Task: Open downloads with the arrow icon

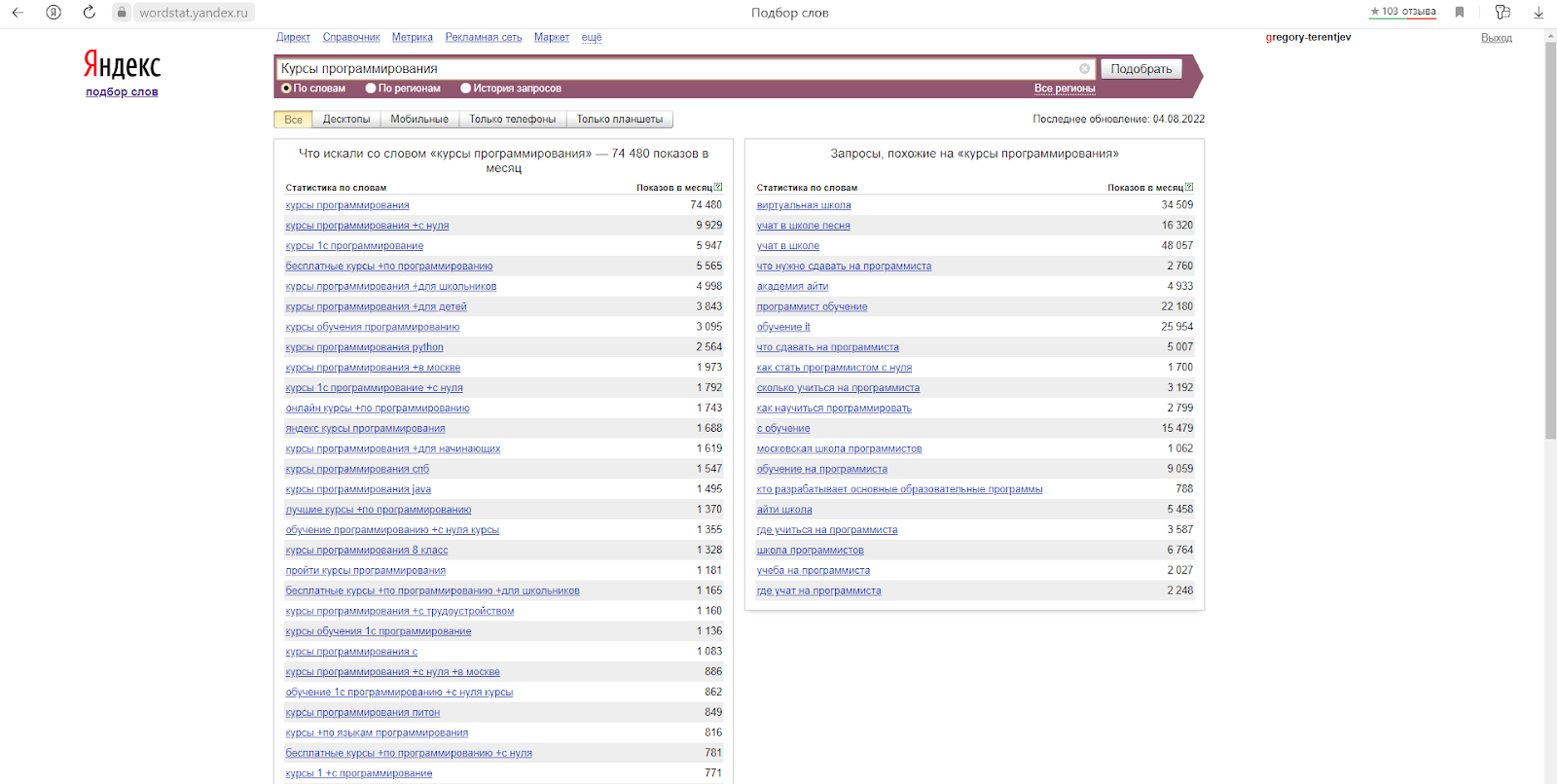Action: tap(1539, 13)
